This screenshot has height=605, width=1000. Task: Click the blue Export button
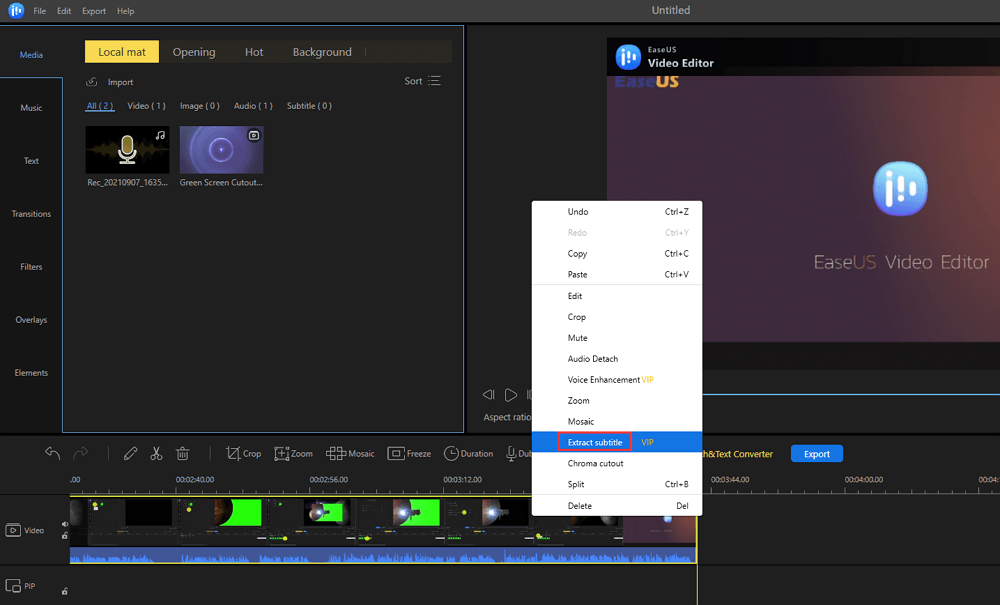click(817, 454)
